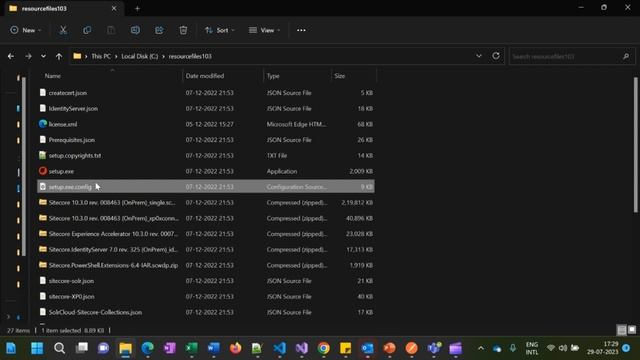Sort by the Size column header
The width and height of the screenshot is (640, 360).
click(x=340, y=76)
